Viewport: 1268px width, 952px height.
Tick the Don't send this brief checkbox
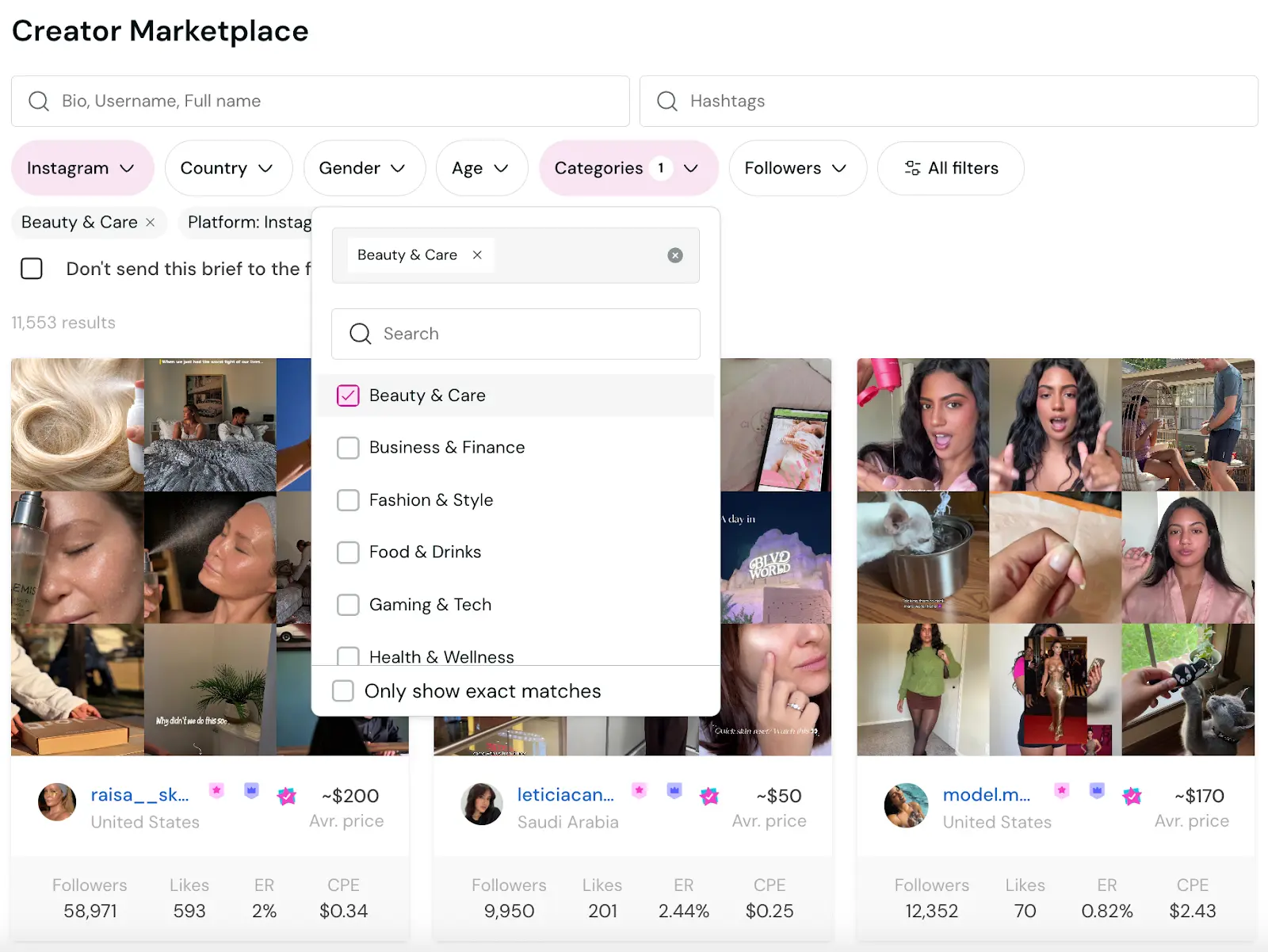[x=32, y=269]
